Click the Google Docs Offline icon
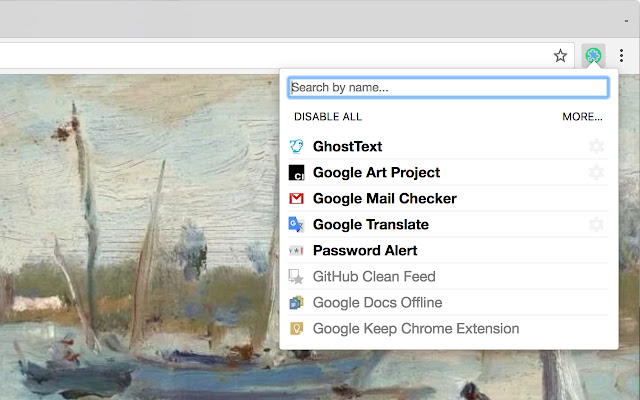Image resolution: width=640 pixels, height=400 pixels. [296, 303]
